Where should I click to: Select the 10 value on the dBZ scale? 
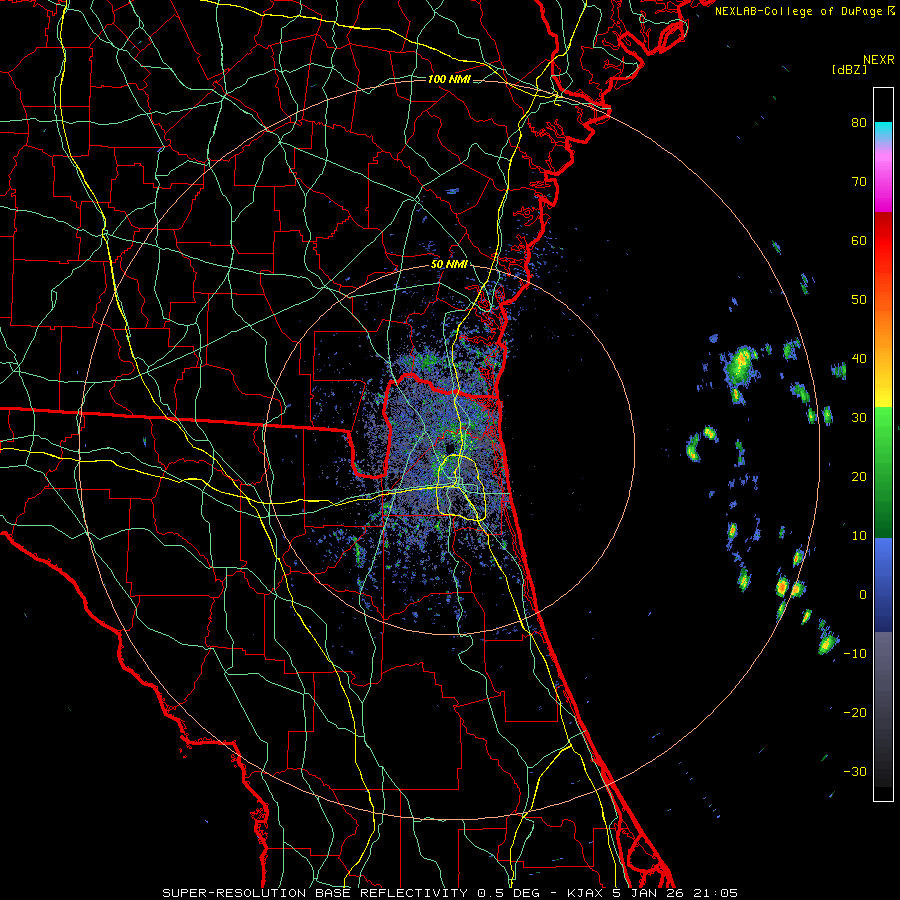click(x=859, y=536)
